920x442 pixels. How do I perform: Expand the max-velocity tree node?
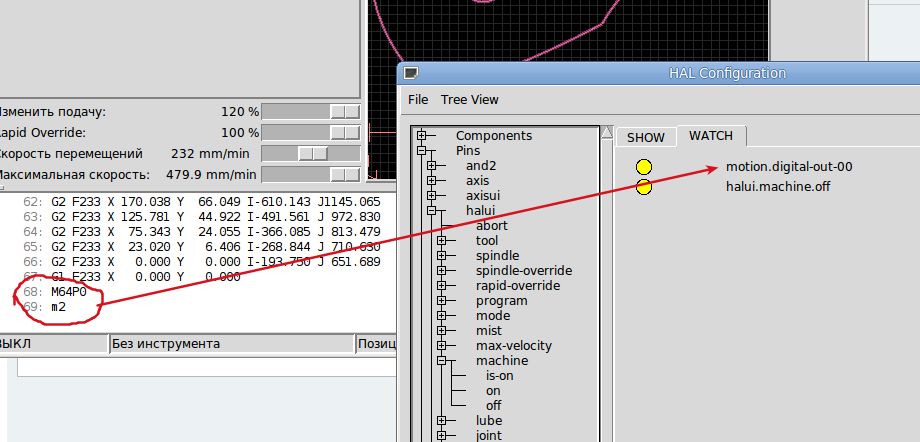coord(441,346)
